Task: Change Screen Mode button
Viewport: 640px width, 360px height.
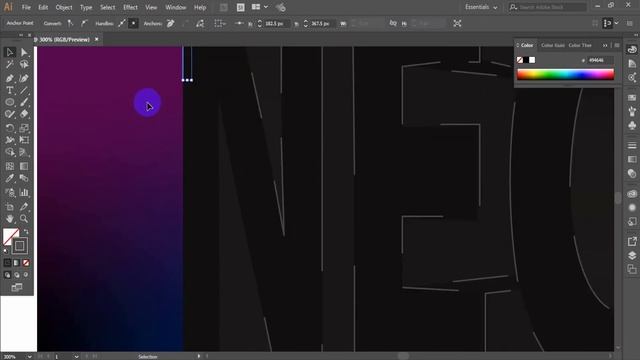Action: 17,288
